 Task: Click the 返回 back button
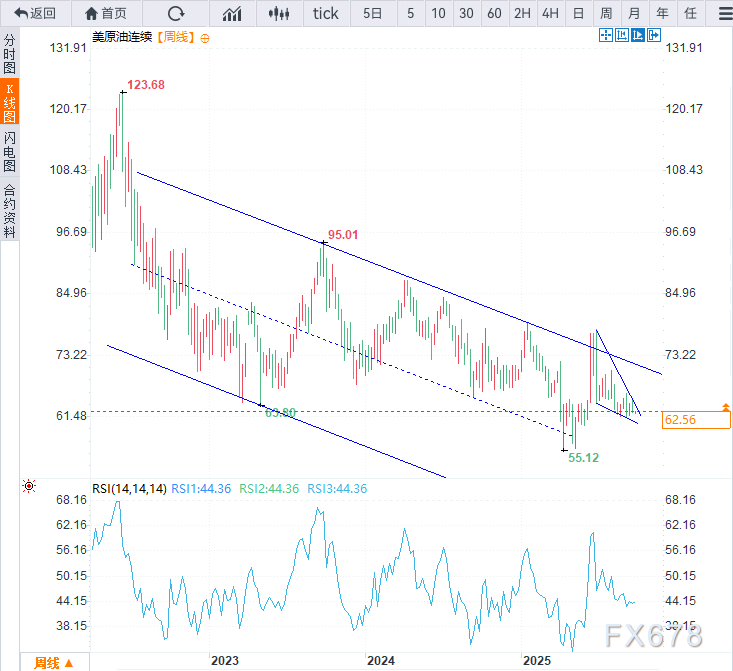click(34, 13)
